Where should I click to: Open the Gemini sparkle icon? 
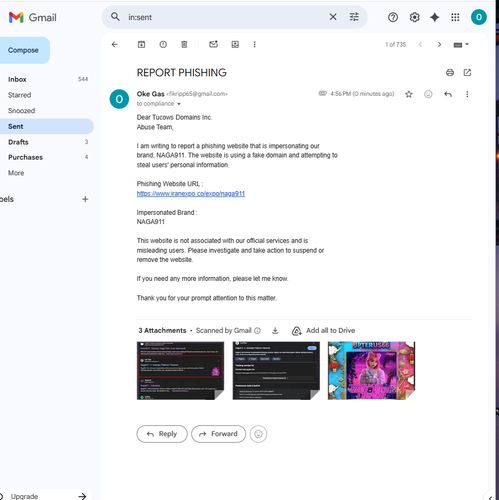(434, 17)
